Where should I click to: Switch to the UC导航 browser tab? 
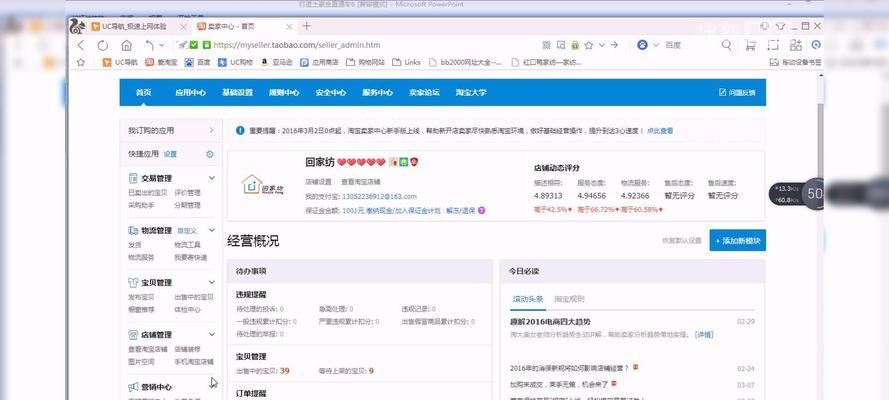pos(134,27)
